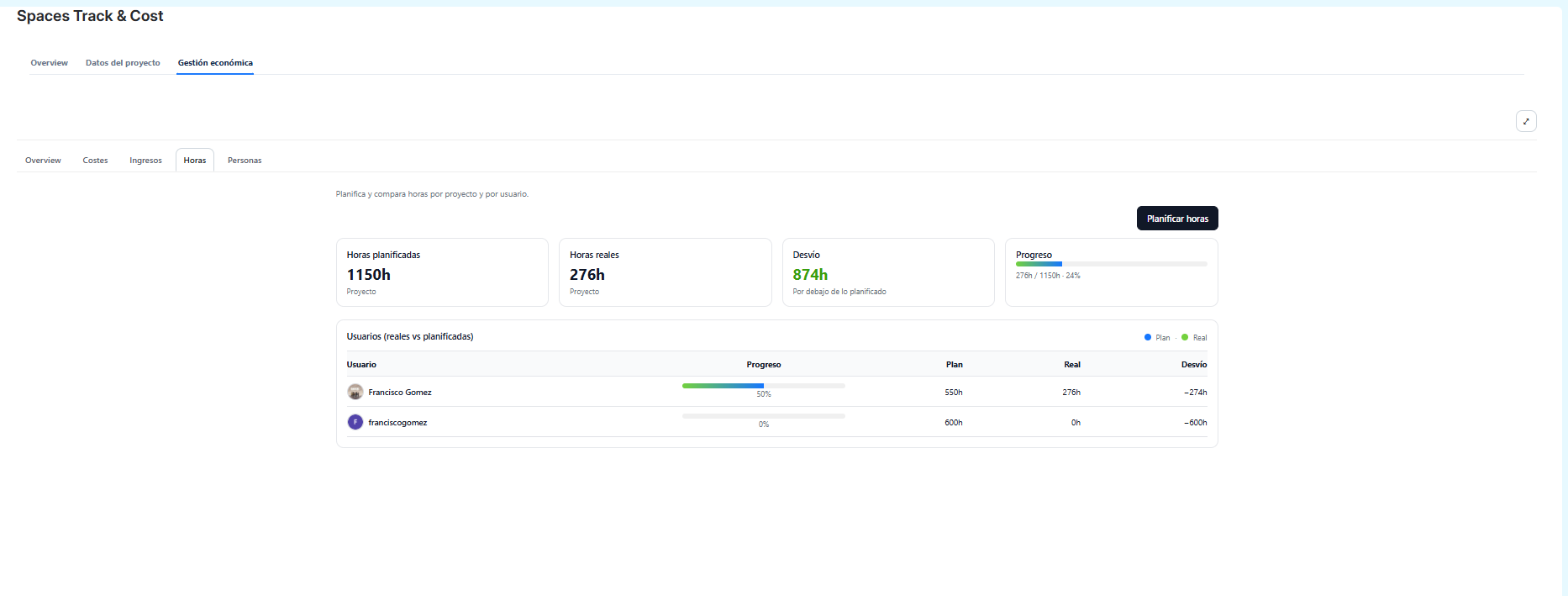Click the Horas planificadas 1150h card

click(442, 272)
